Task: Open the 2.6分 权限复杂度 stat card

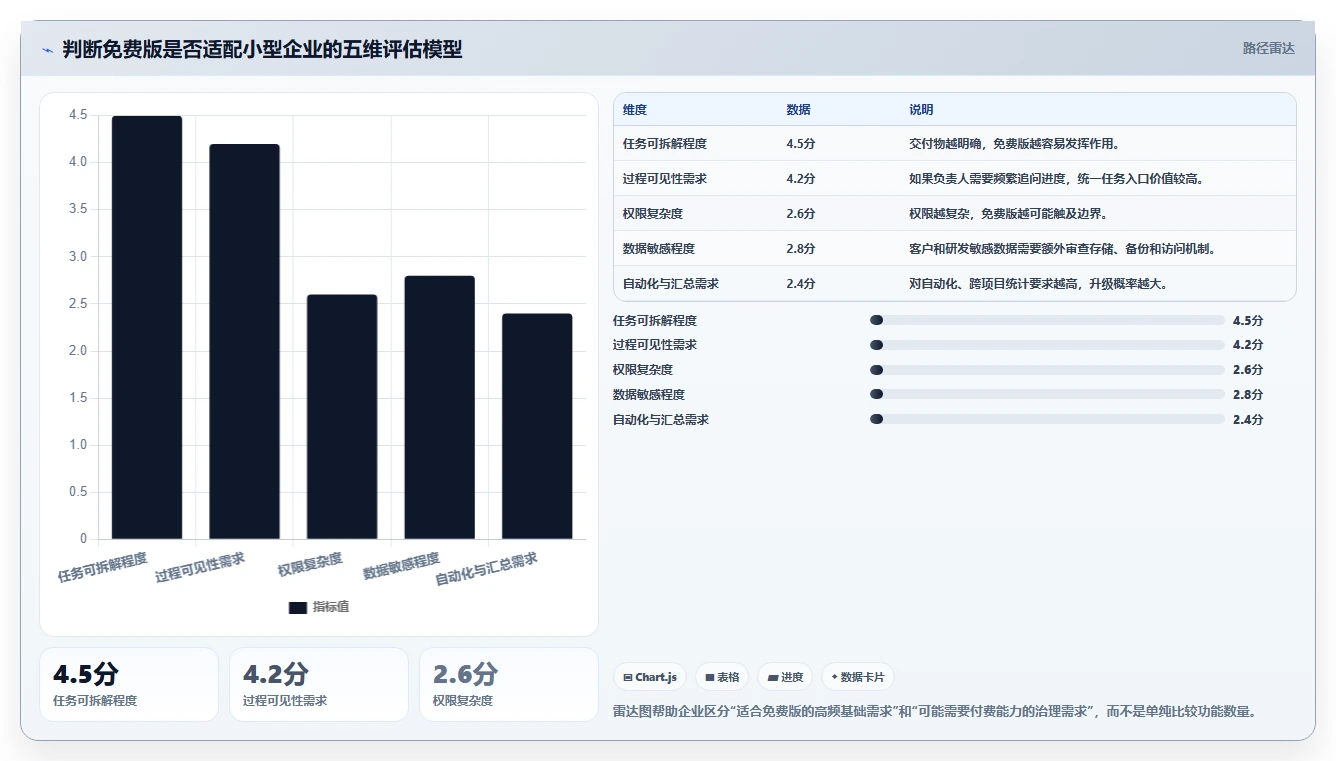Action: (509, 685)
